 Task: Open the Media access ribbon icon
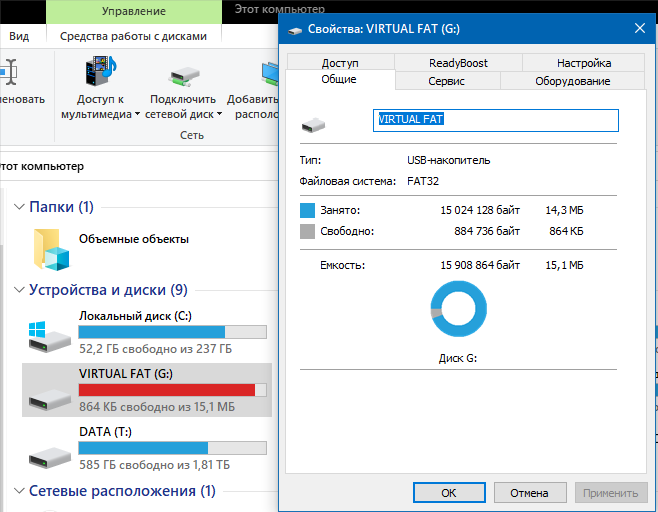tap(101, 71)
